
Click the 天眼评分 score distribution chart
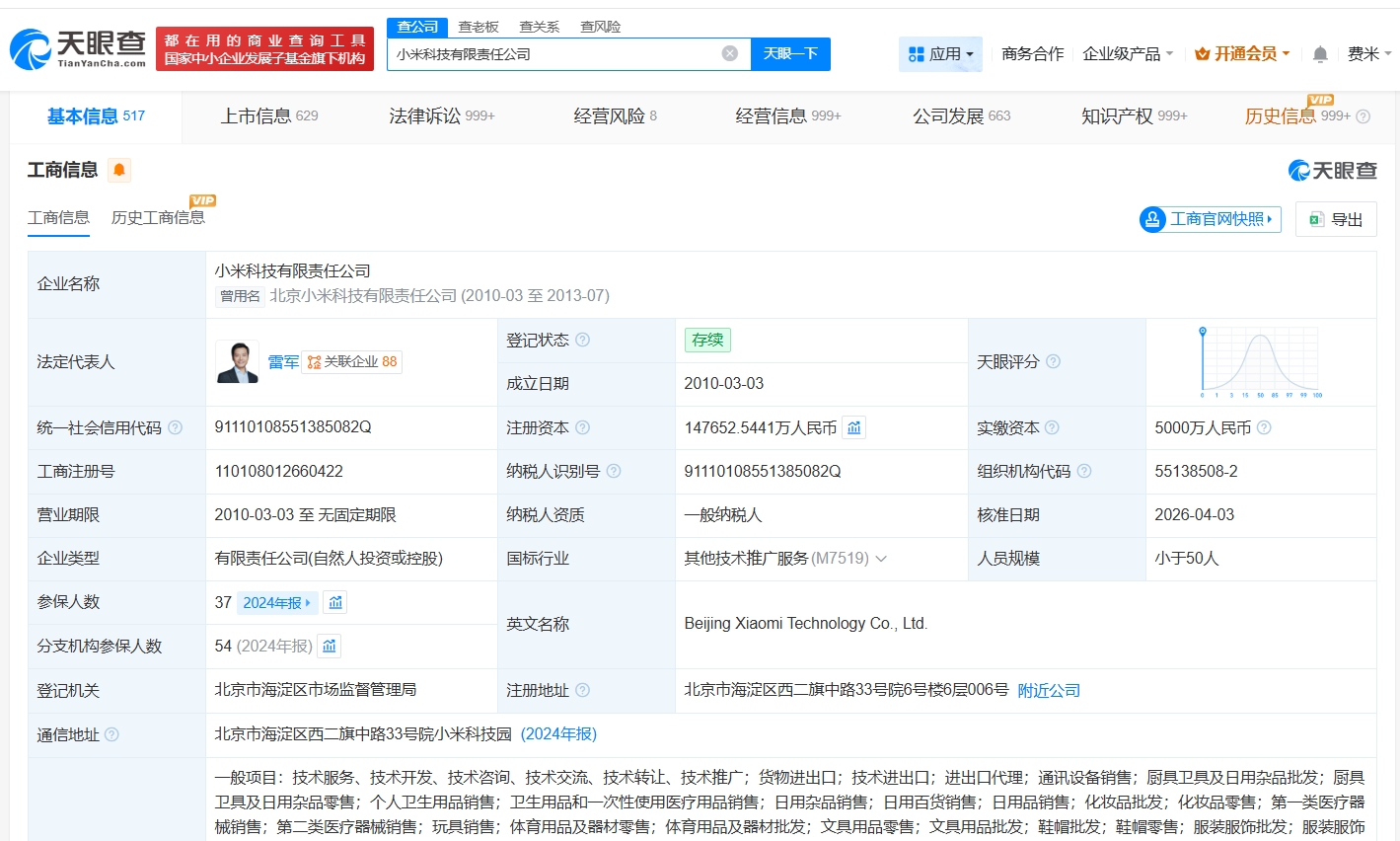point(1260,362)
